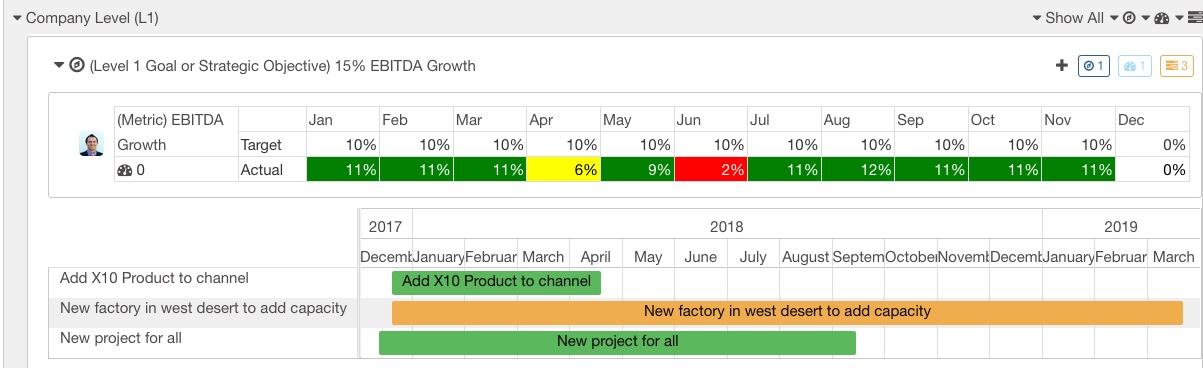
Task: Click the compass icon beside the goal title
Action: pyautogui.click(x=77, y=66)
